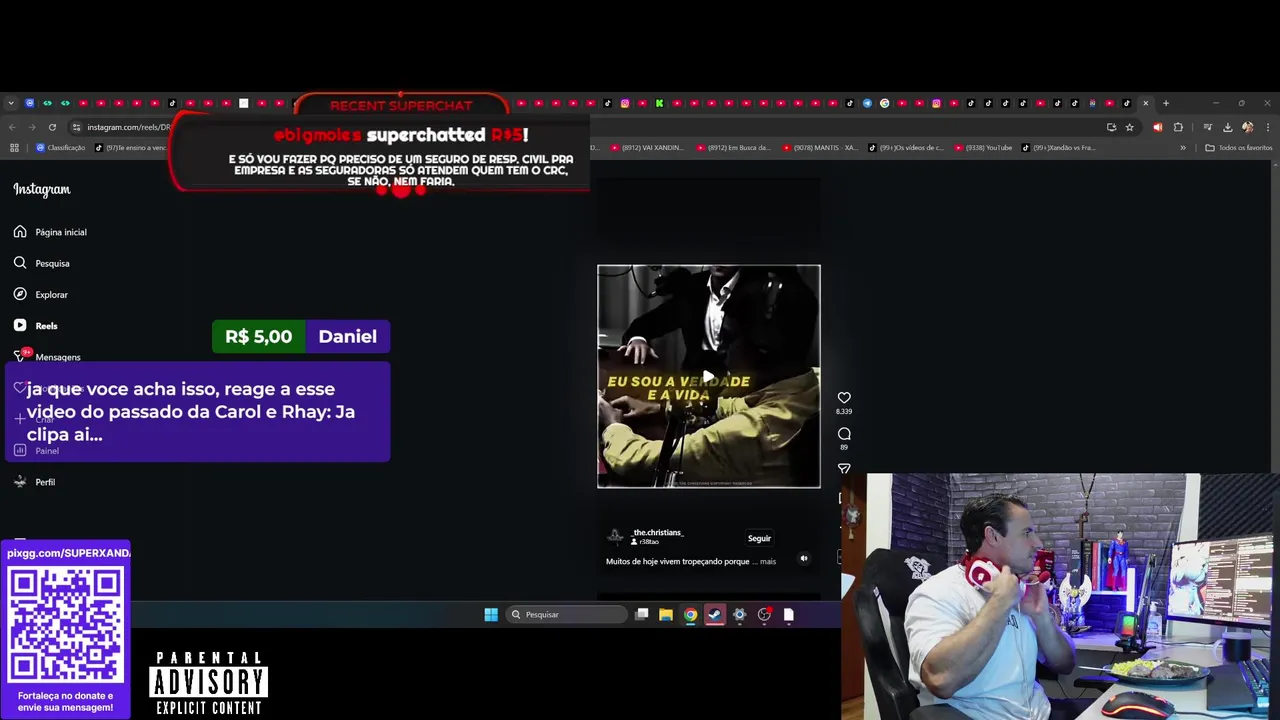Viewport: 1280px width, 720px height.
Task: Open the '(99+)Xandão vs Fra...' bookmark
Action: tap(1059, 148)
